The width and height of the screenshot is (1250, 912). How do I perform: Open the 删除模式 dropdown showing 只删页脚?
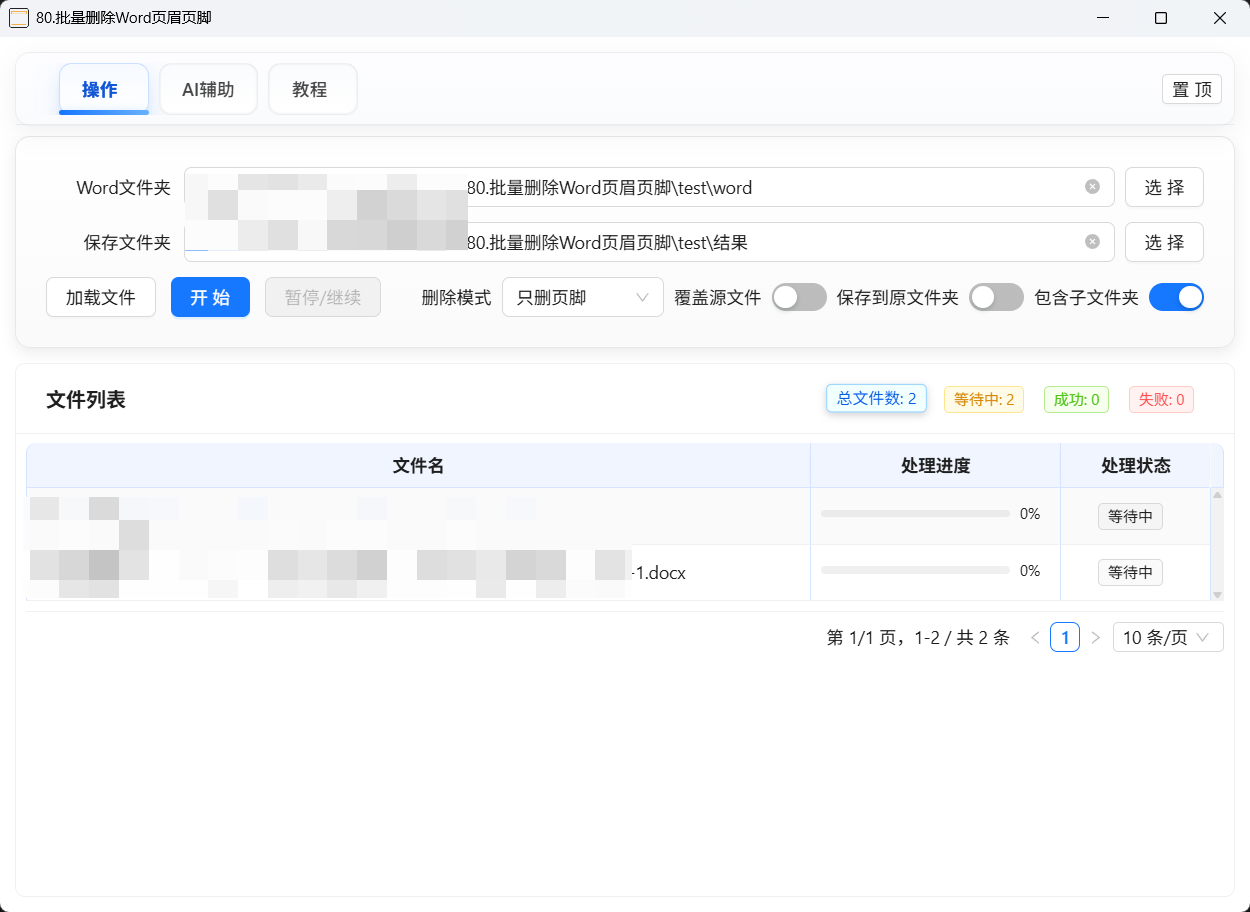pyautogui.click(x=582, y=297)
